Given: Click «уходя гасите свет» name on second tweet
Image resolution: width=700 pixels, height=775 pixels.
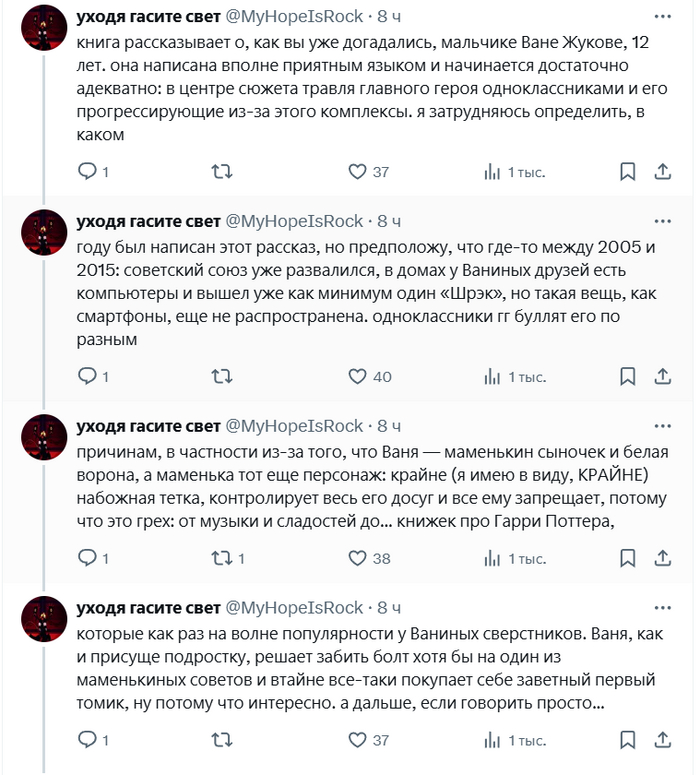Looking at the screenshot, I should (148, 221).
